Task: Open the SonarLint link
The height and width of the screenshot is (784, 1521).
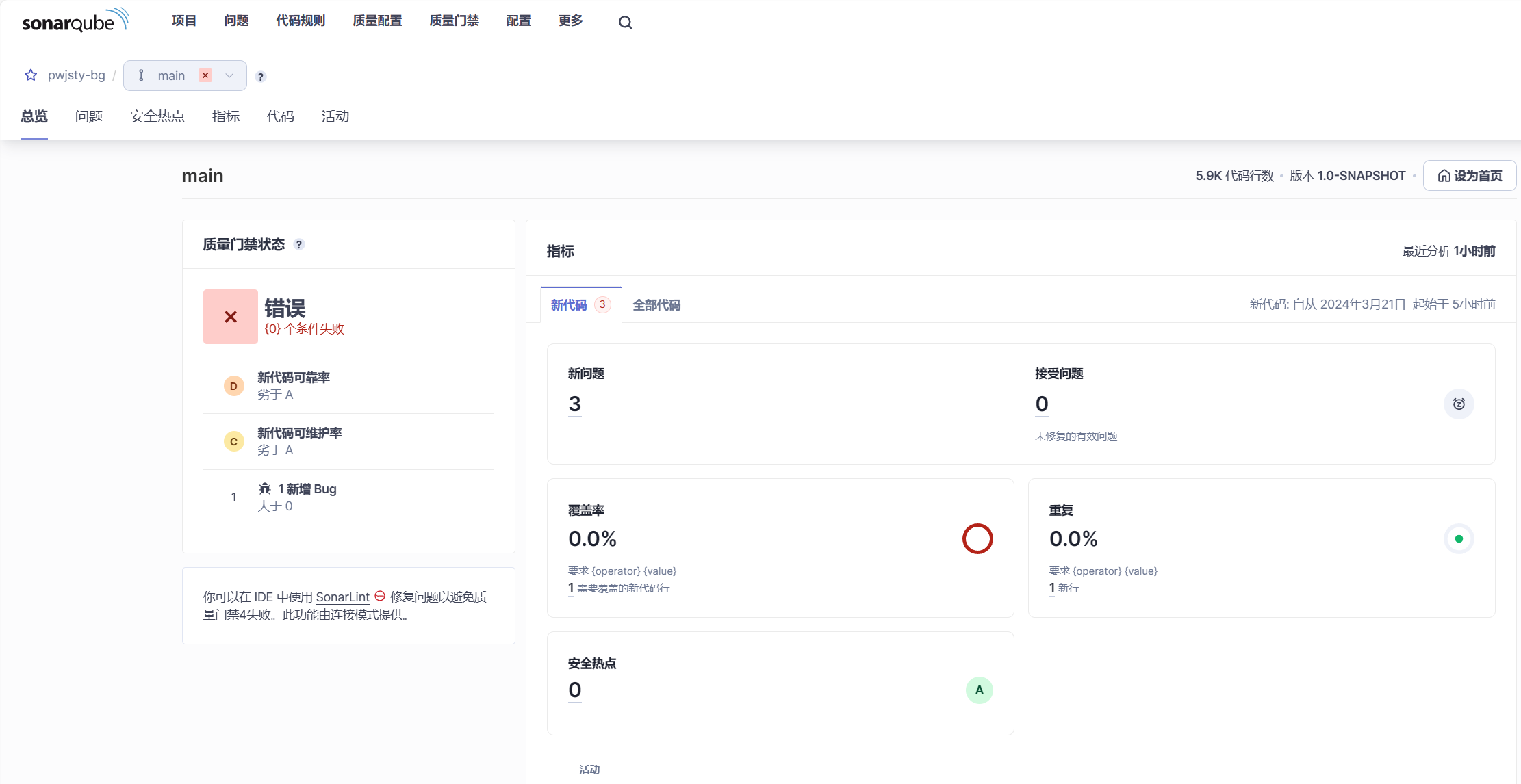Action: coord(342,597)
